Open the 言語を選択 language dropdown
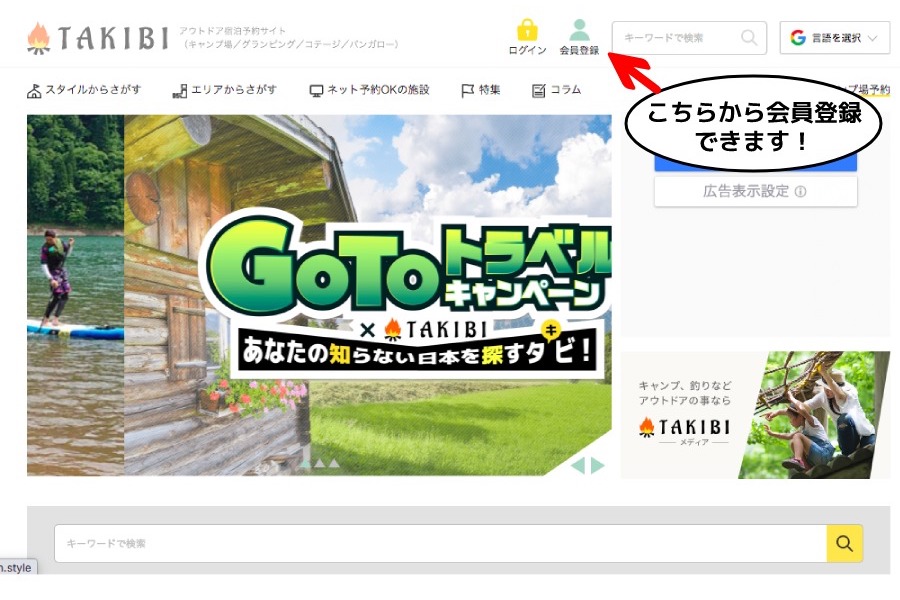Screen dimensions: 900x600 click(x=835, y=38)
